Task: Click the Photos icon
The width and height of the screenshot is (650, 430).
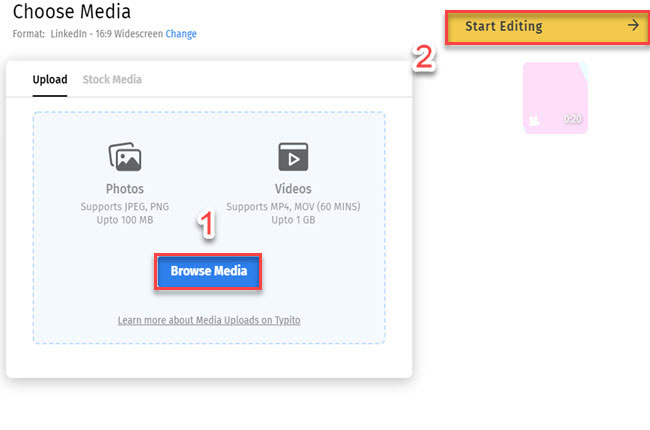Action: [125, 157]
